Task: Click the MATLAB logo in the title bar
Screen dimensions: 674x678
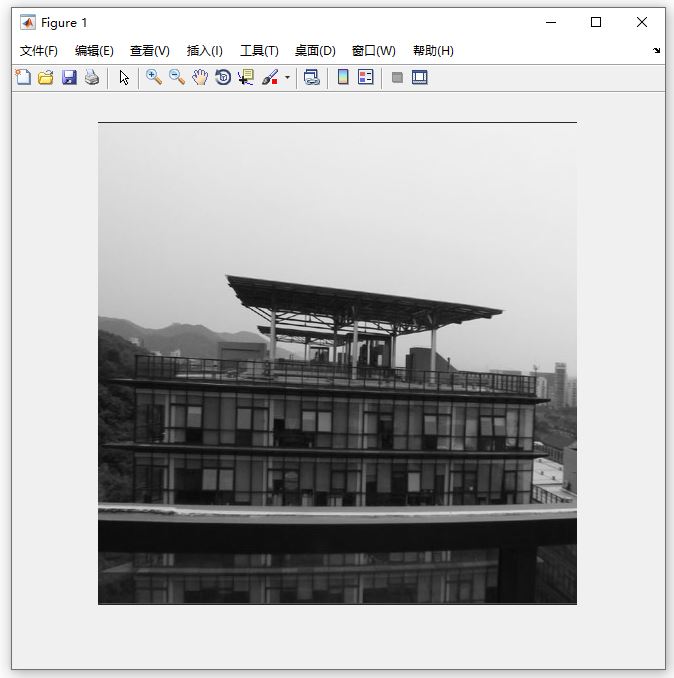Action: (x=28, y=22)
